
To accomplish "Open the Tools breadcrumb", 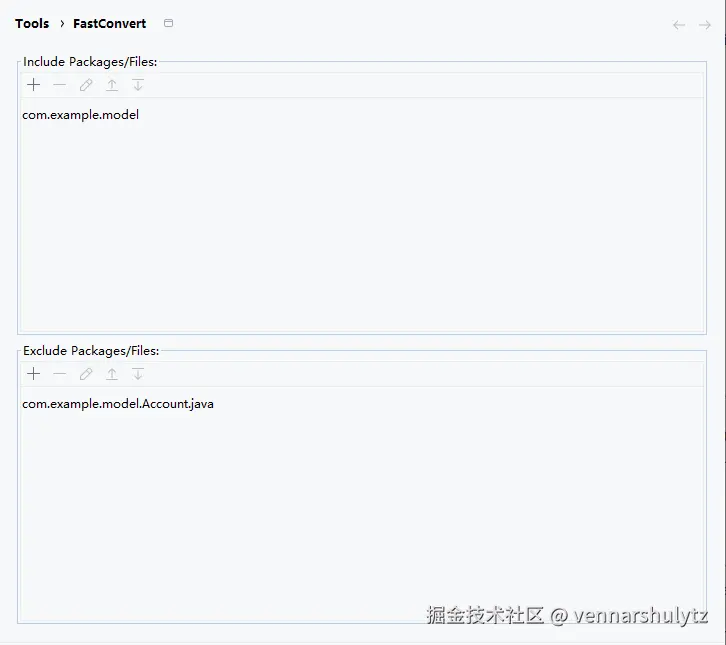I will 32,24.
